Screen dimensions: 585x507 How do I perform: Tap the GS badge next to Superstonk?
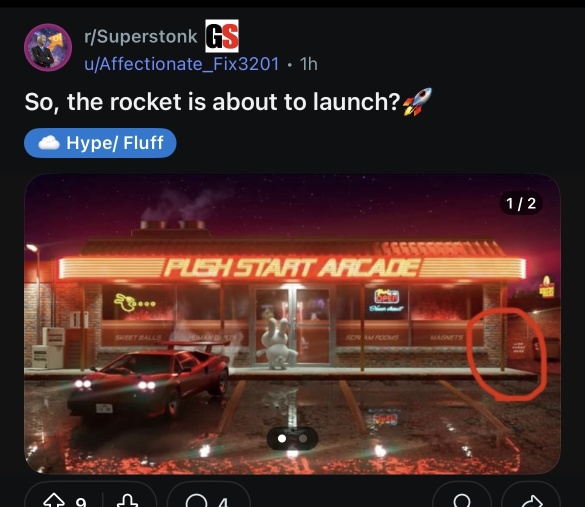(222, 36)
